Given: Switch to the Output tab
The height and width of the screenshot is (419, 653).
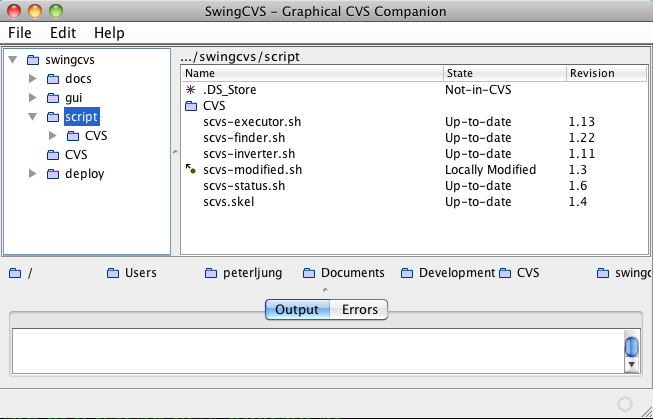Looking at the screenshot, I should (297, 309).
